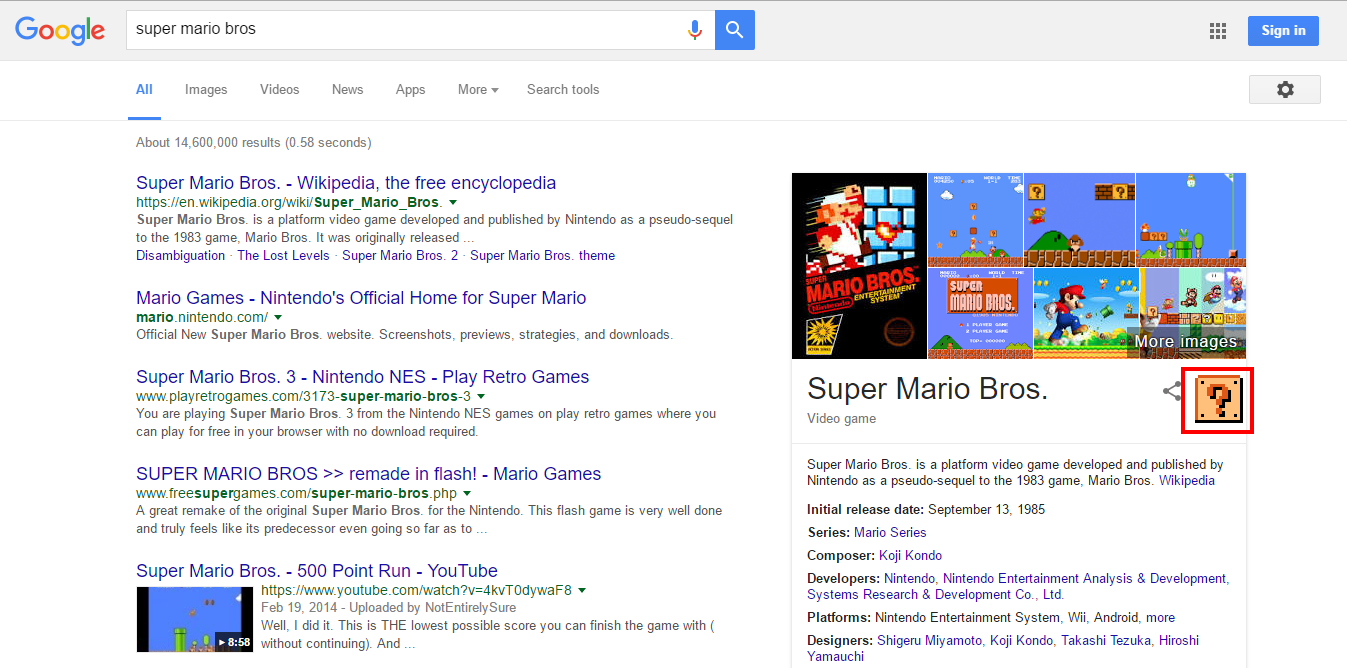This screenshot has height=668, width=1347.
Task: Click the 'About 14,600,000 results' text
Action: pos(254,142)
